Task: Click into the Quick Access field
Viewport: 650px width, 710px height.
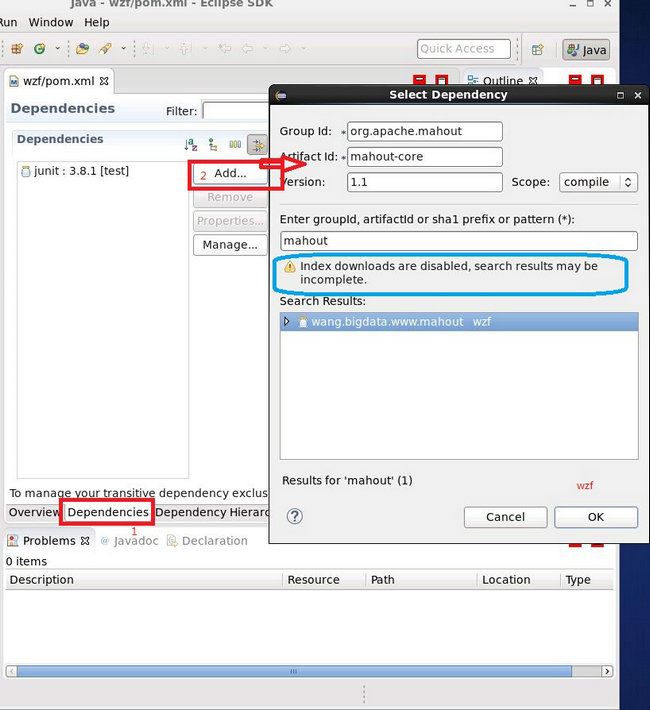Action: [x=463, y=49]
